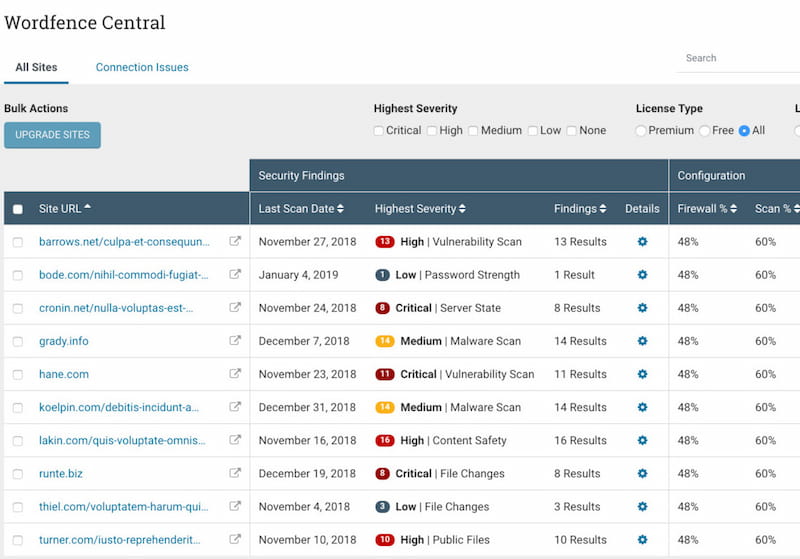Sort by Scan % column
This screenshot has width=800, height=559.
tap(777, 209)
